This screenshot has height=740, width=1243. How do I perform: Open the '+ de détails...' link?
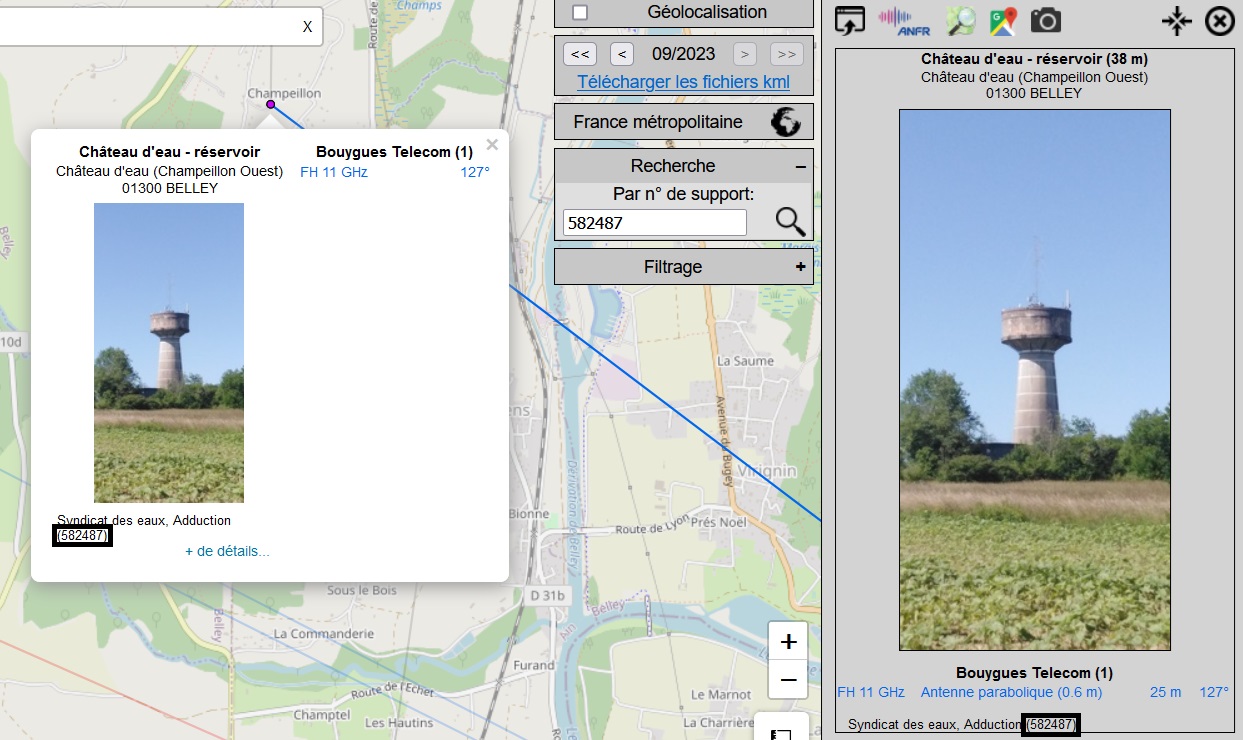pyautogui.click(x=227, y=551)
